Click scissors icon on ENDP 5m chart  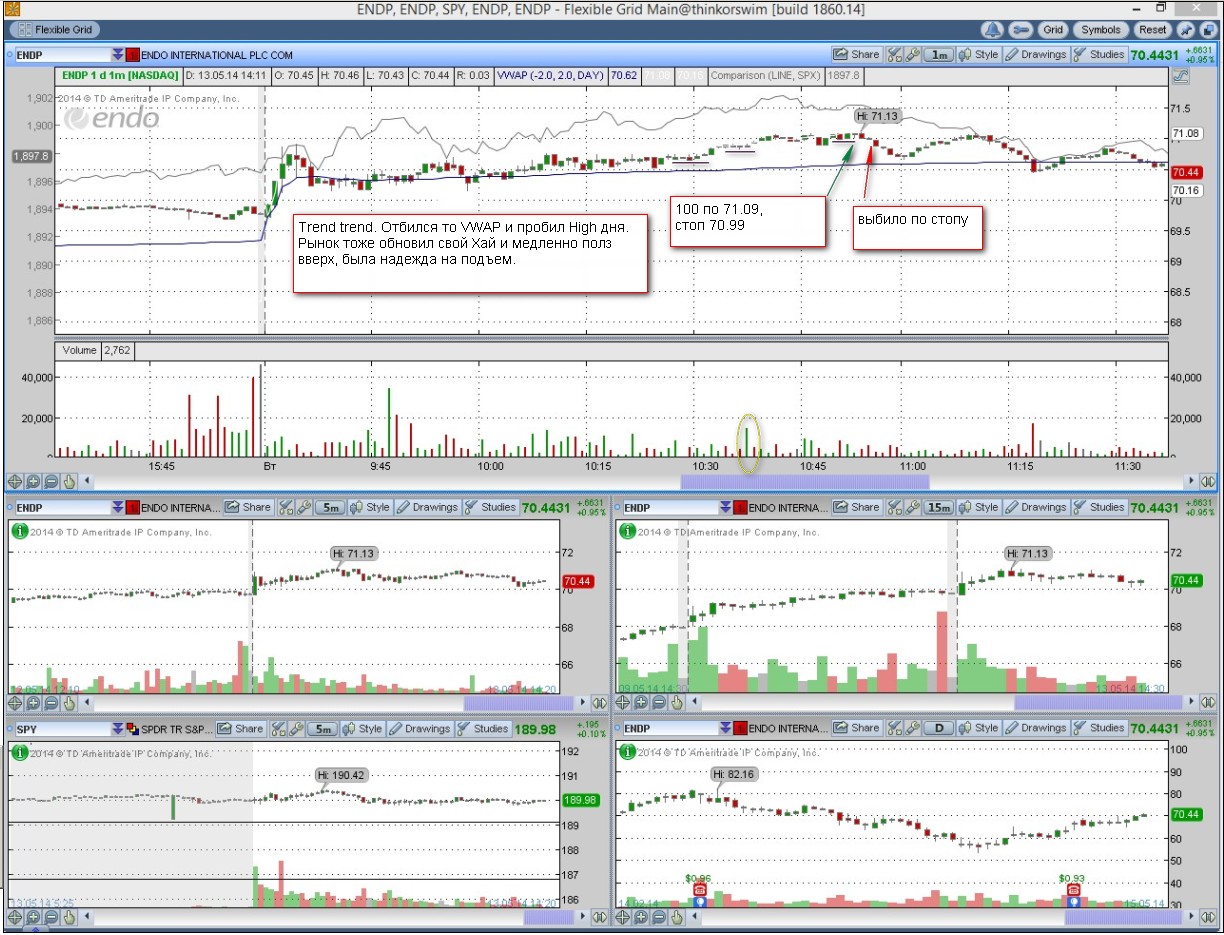[x=285, y=507]
